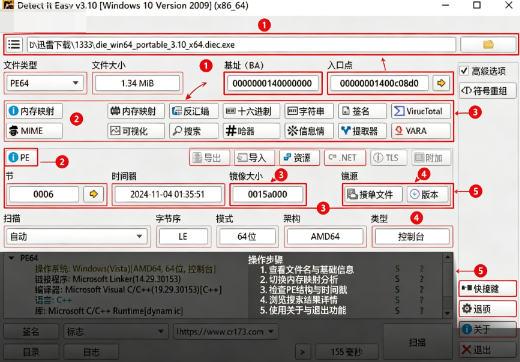Click the timestamp 2024-11-04 field
Viewport: 520px width, 362px height.
click(167, 194)
